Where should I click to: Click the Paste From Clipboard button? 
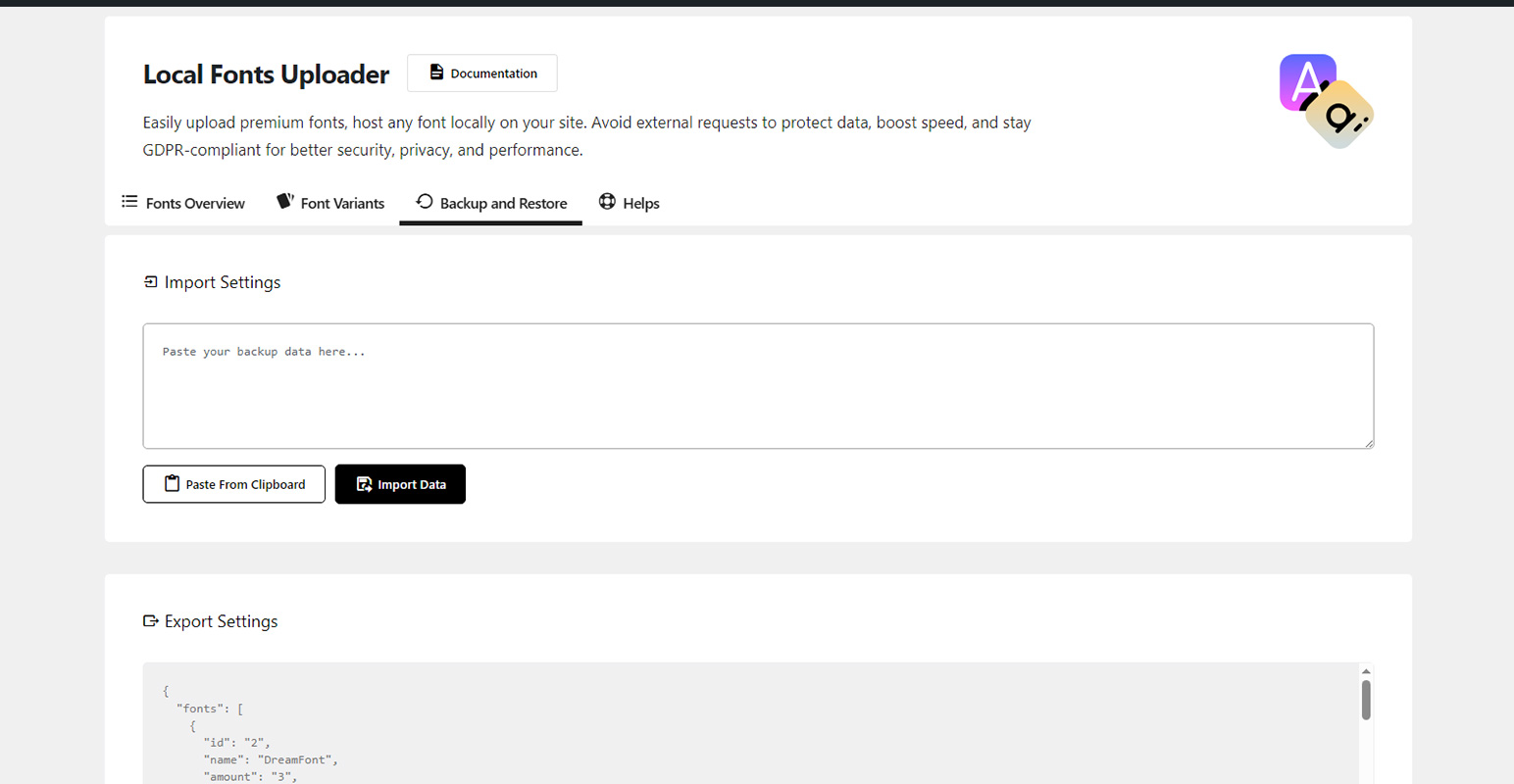click(x=233, y=484)
